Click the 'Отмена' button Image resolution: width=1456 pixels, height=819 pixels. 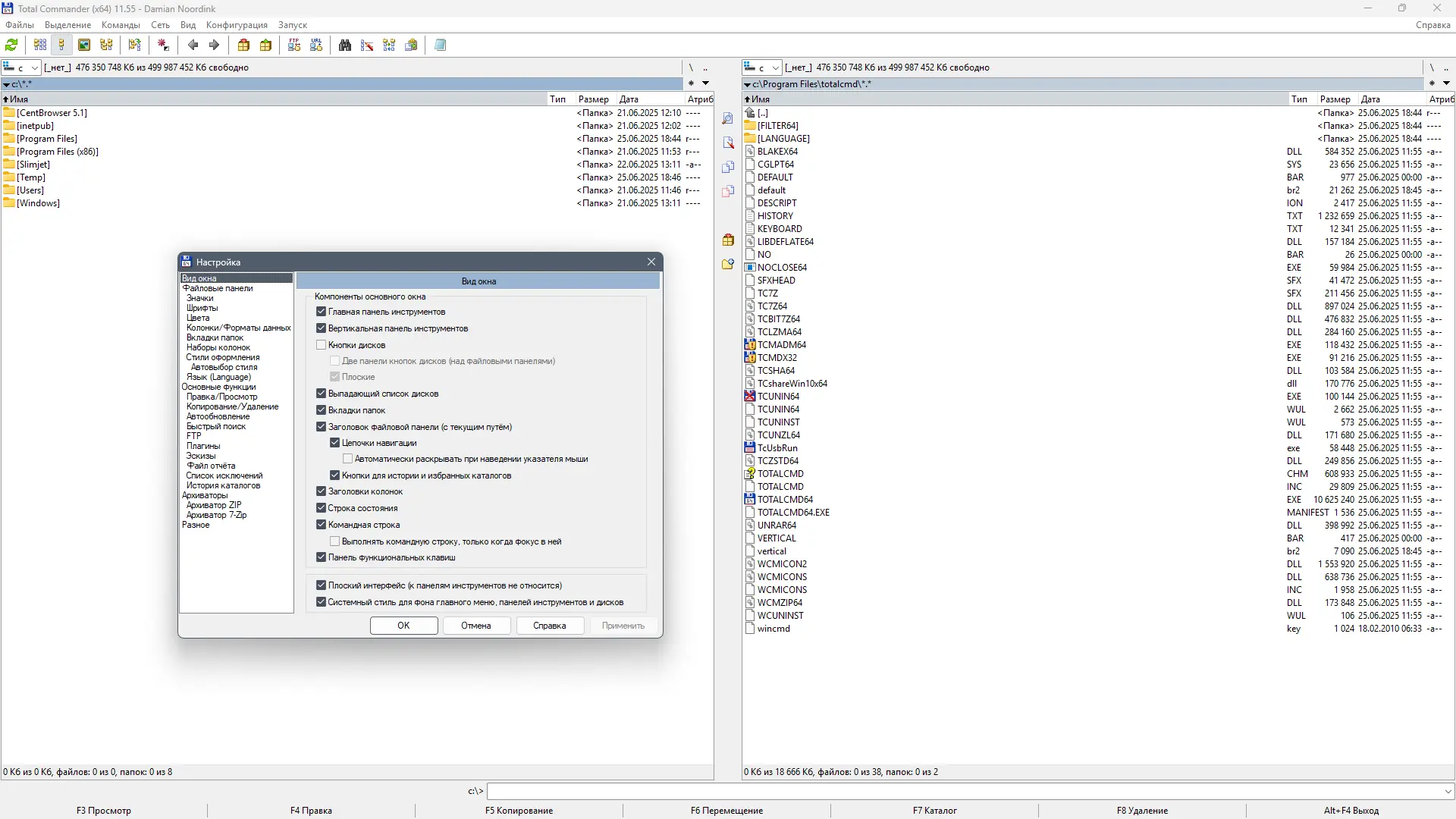(x=475, y=626)
